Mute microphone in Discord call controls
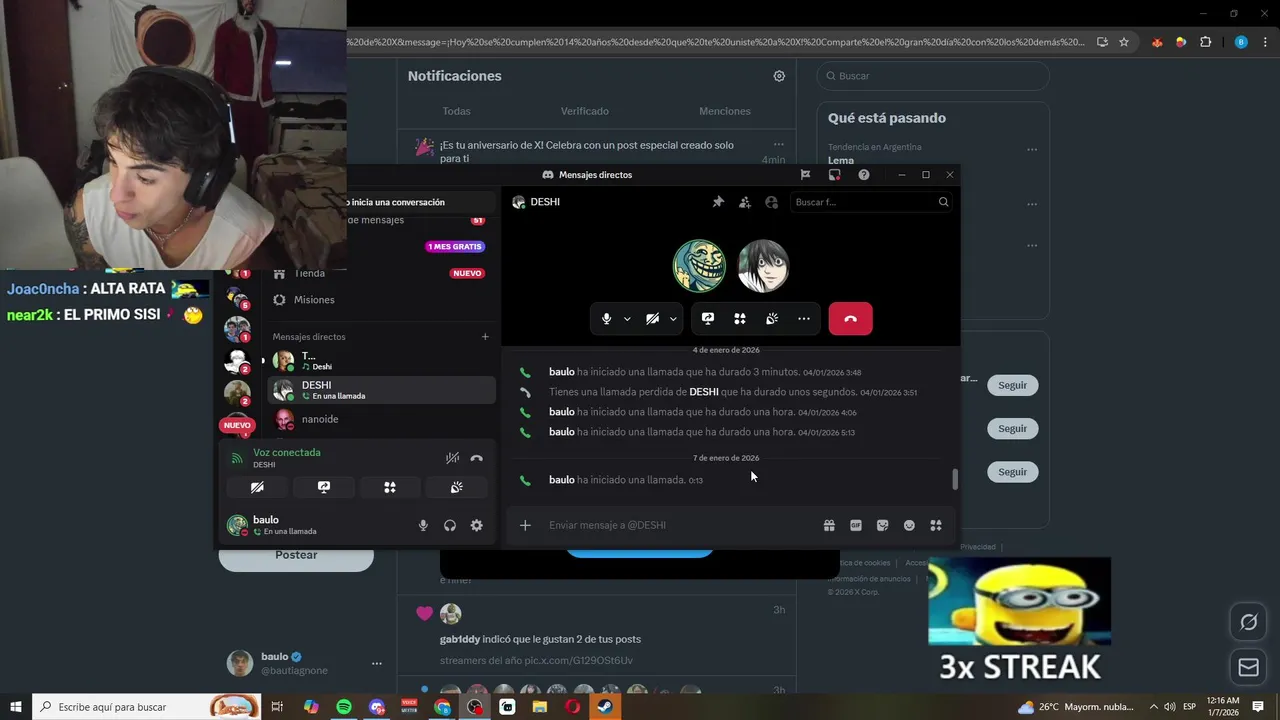1280x720 pixels. (606, 319)
